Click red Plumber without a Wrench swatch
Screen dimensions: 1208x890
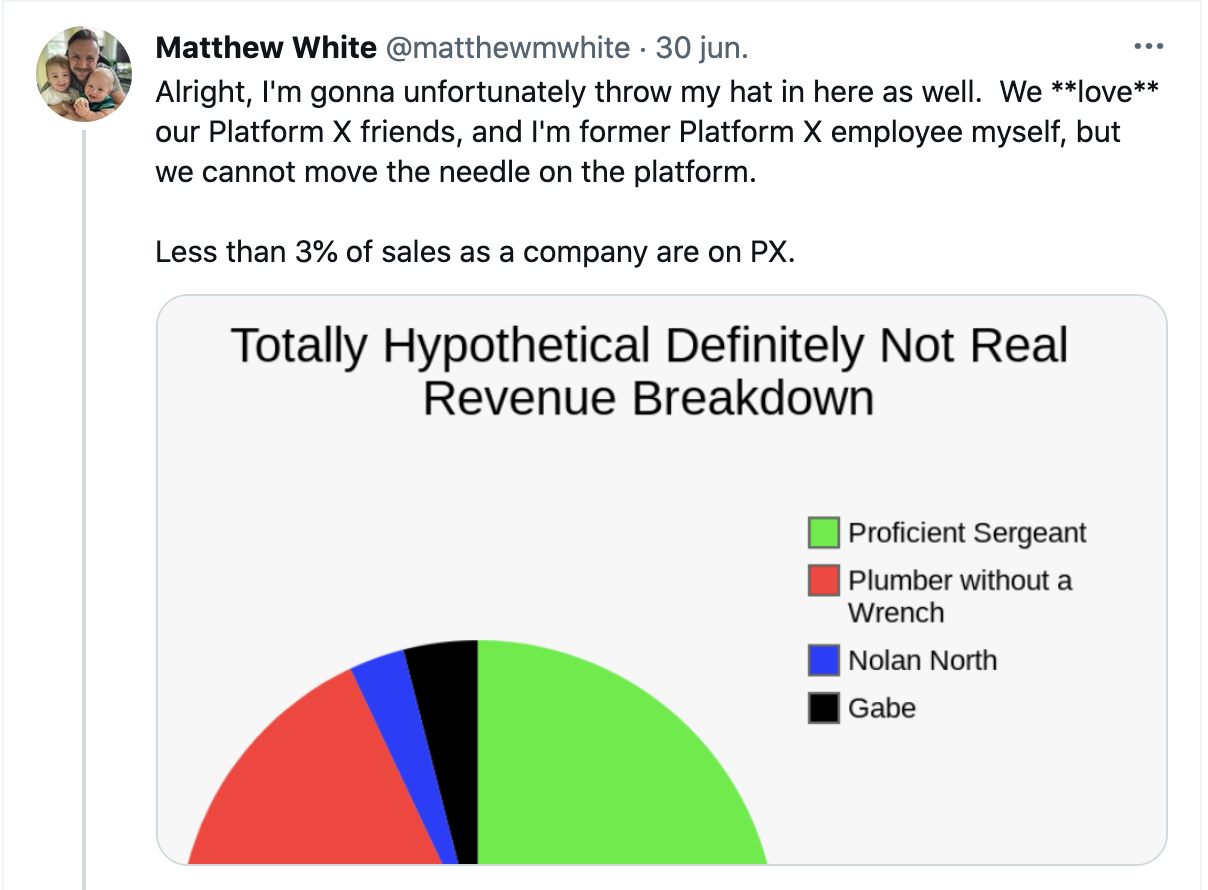tap(823, 581)
